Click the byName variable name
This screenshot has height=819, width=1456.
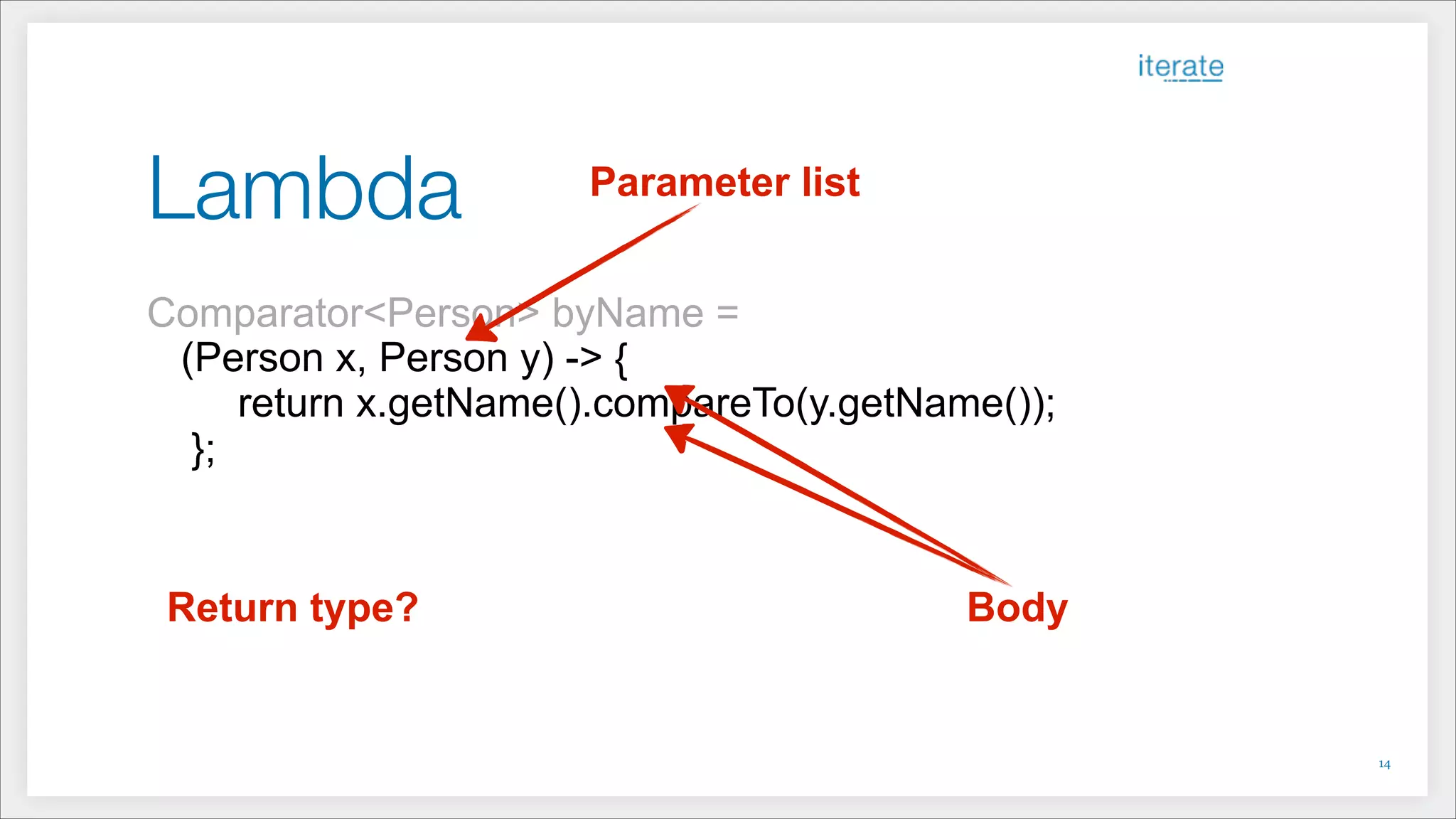[x=628, y=313]
